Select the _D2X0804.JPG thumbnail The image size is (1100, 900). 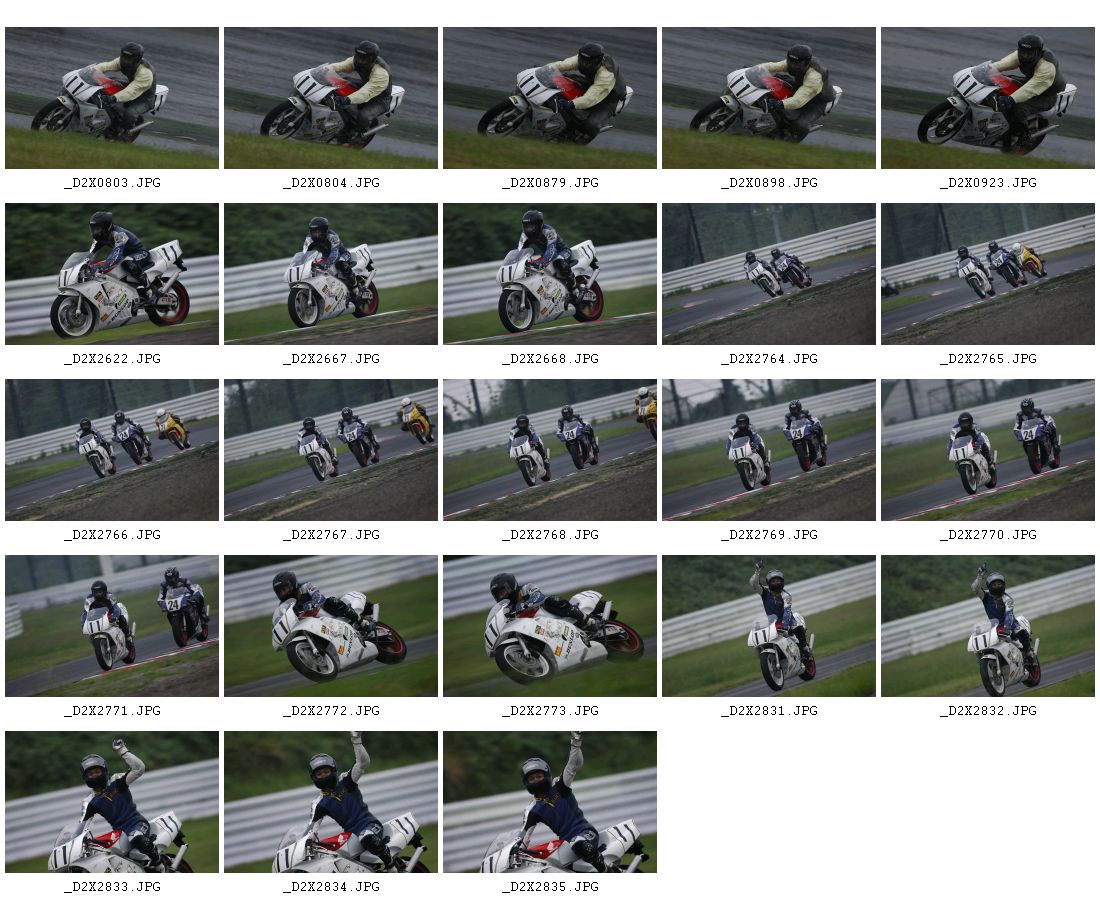(x=331, y=98)
